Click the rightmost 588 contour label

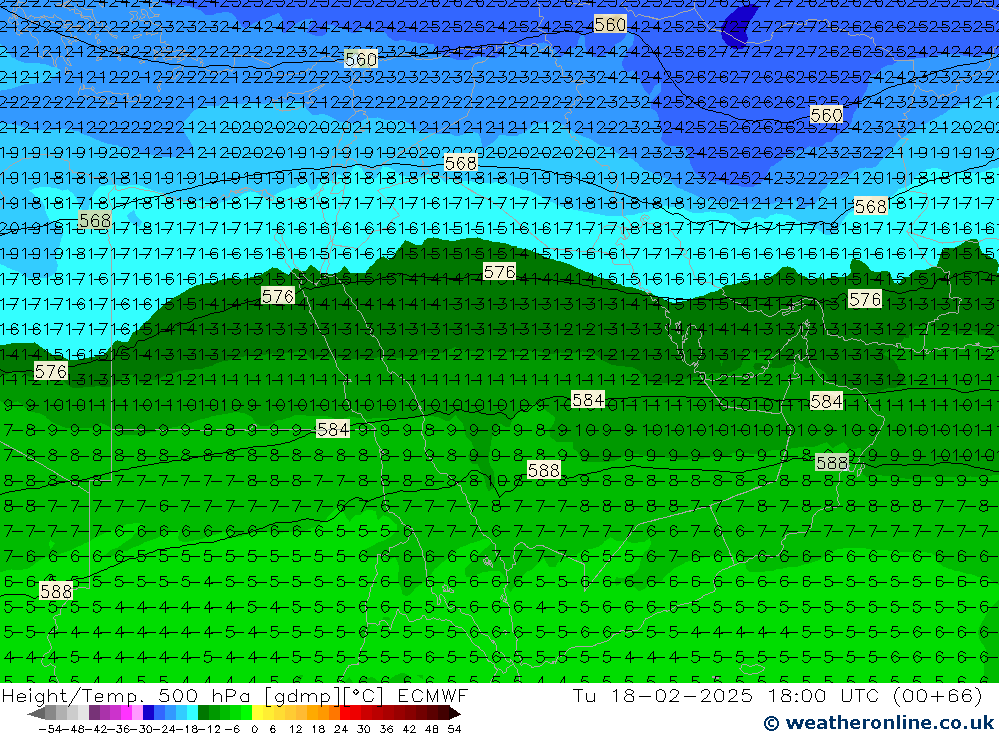[832, 463]
